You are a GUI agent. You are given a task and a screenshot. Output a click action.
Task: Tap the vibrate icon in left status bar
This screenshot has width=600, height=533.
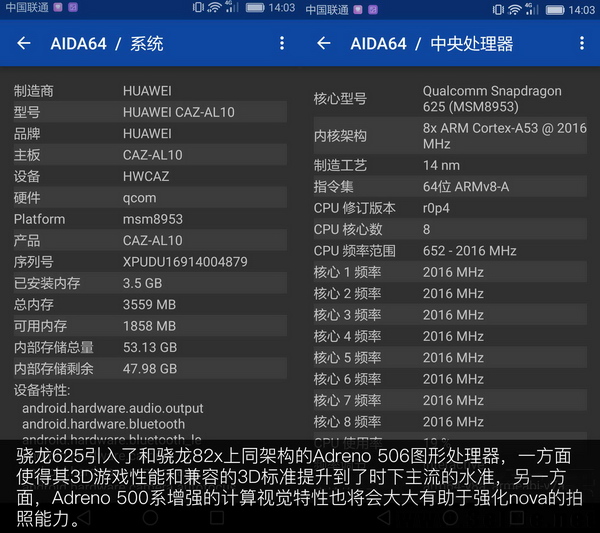tap(198, 7)
